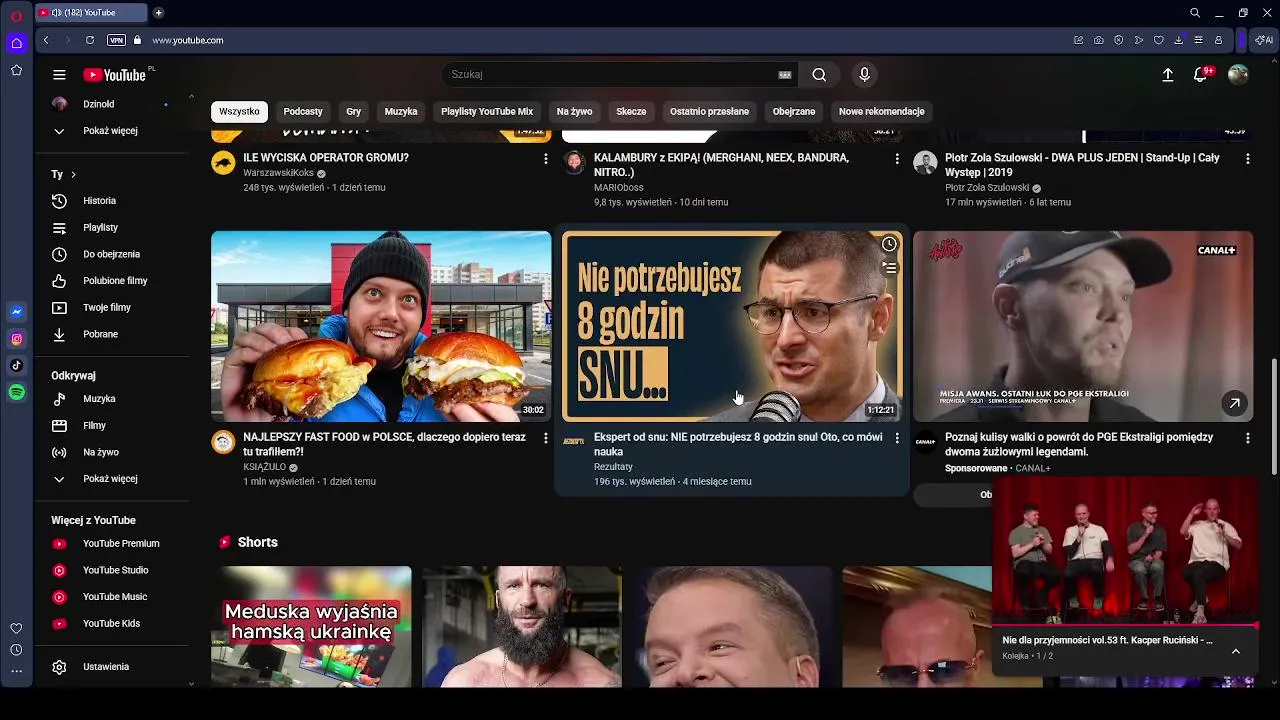Open Opera sidebar bookmarks star icon
Viewport: 1280px width, 720px height.
[x=16, y=70]
